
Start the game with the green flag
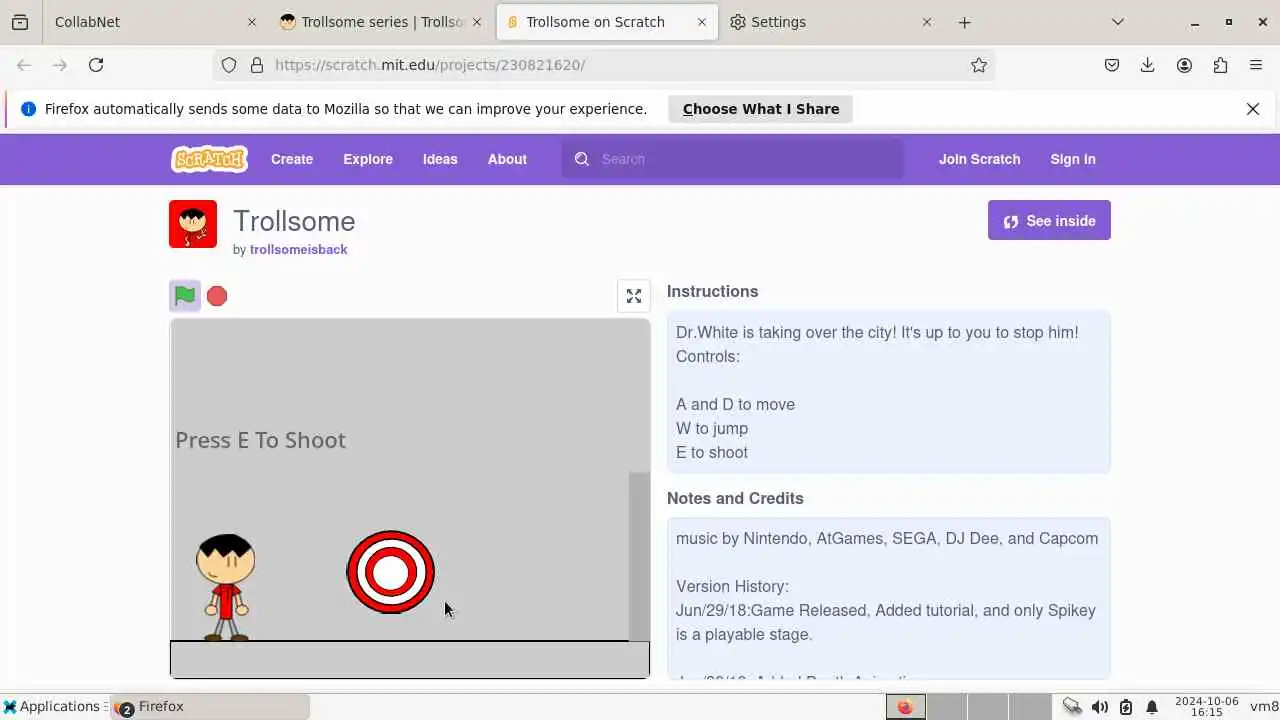(x=185, y=296)
